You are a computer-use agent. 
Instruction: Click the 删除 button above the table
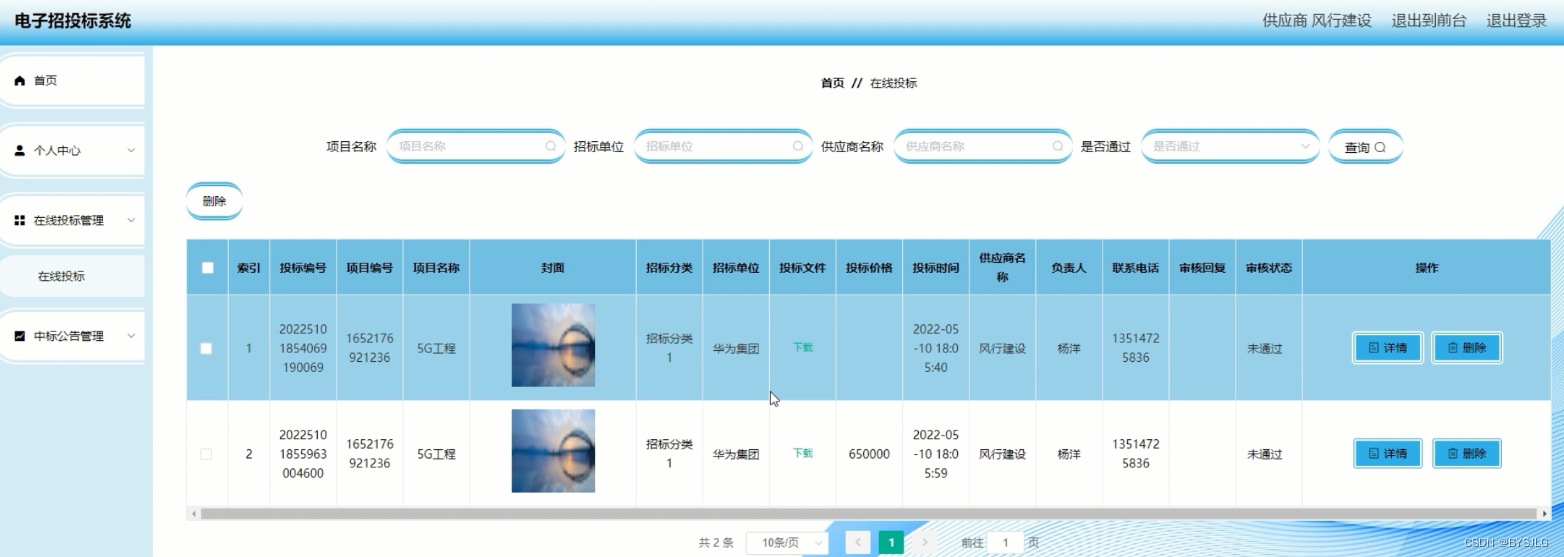(x=214, y=201)
